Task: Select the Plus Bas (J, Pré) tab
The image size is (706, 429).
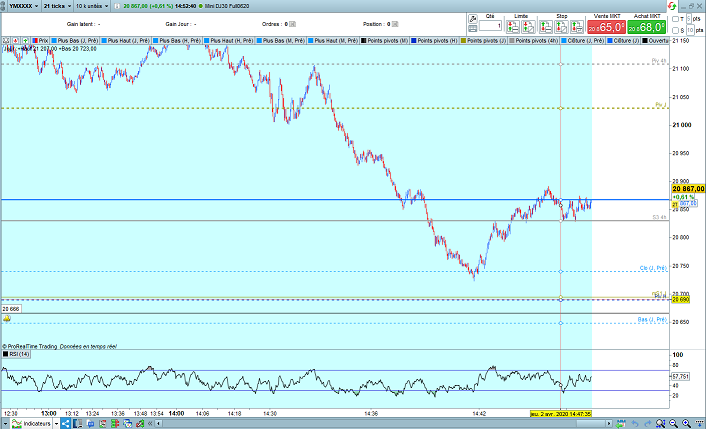Action: click(75, 41)
